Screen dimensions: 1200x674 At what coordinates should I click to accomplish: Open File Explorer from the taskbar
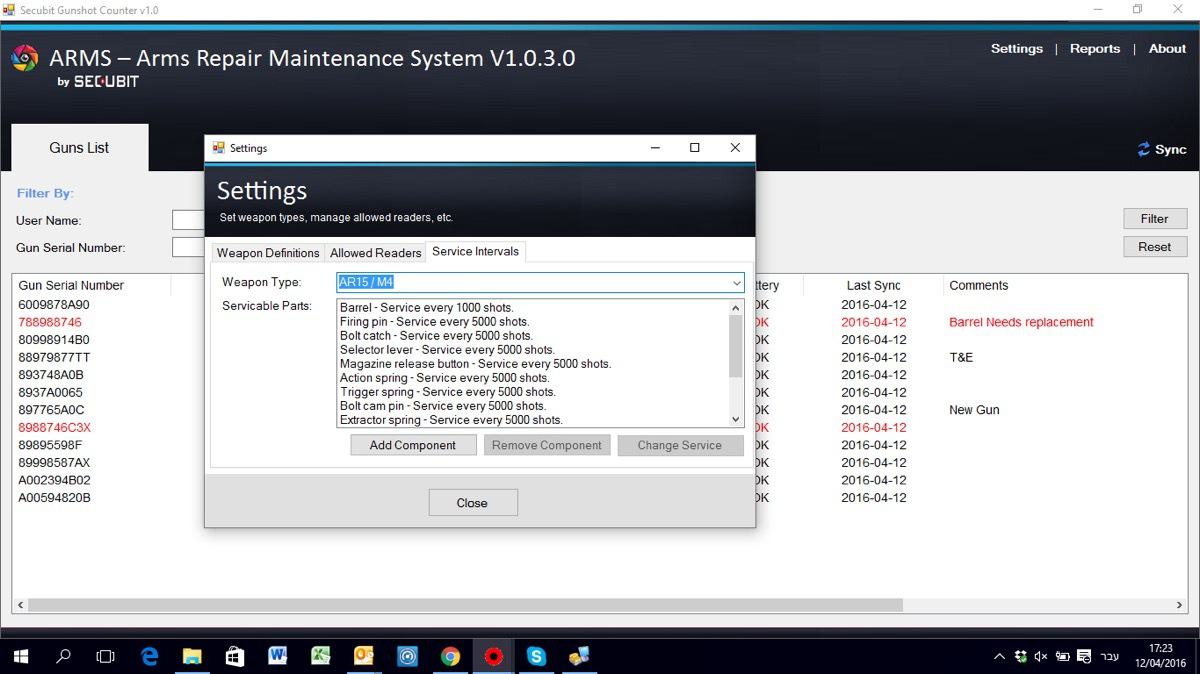pos(192,656)
